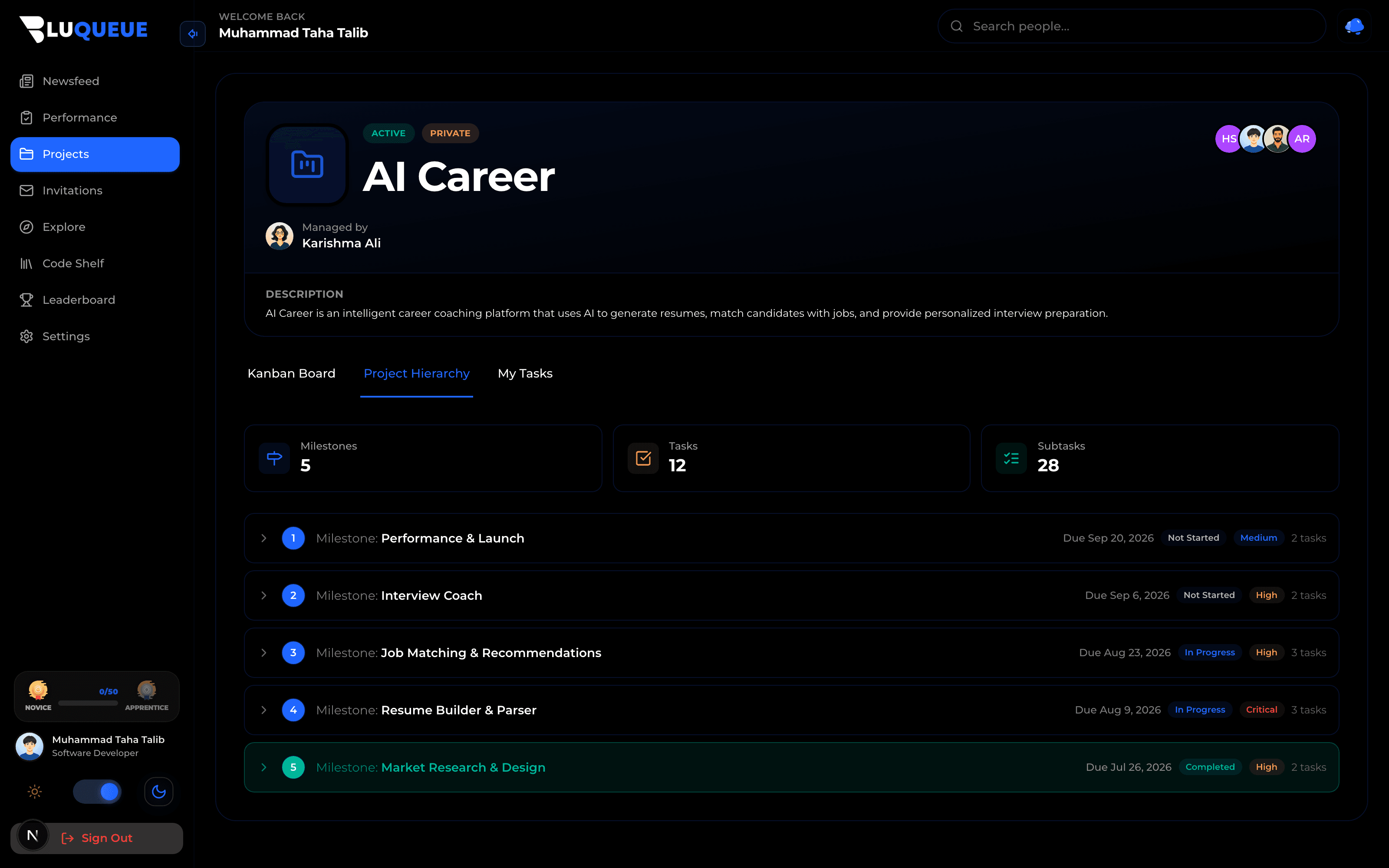The image size is (1389, 868).
Task: Click the 0/50 XP progress bar
Action: tap(88, 703)
